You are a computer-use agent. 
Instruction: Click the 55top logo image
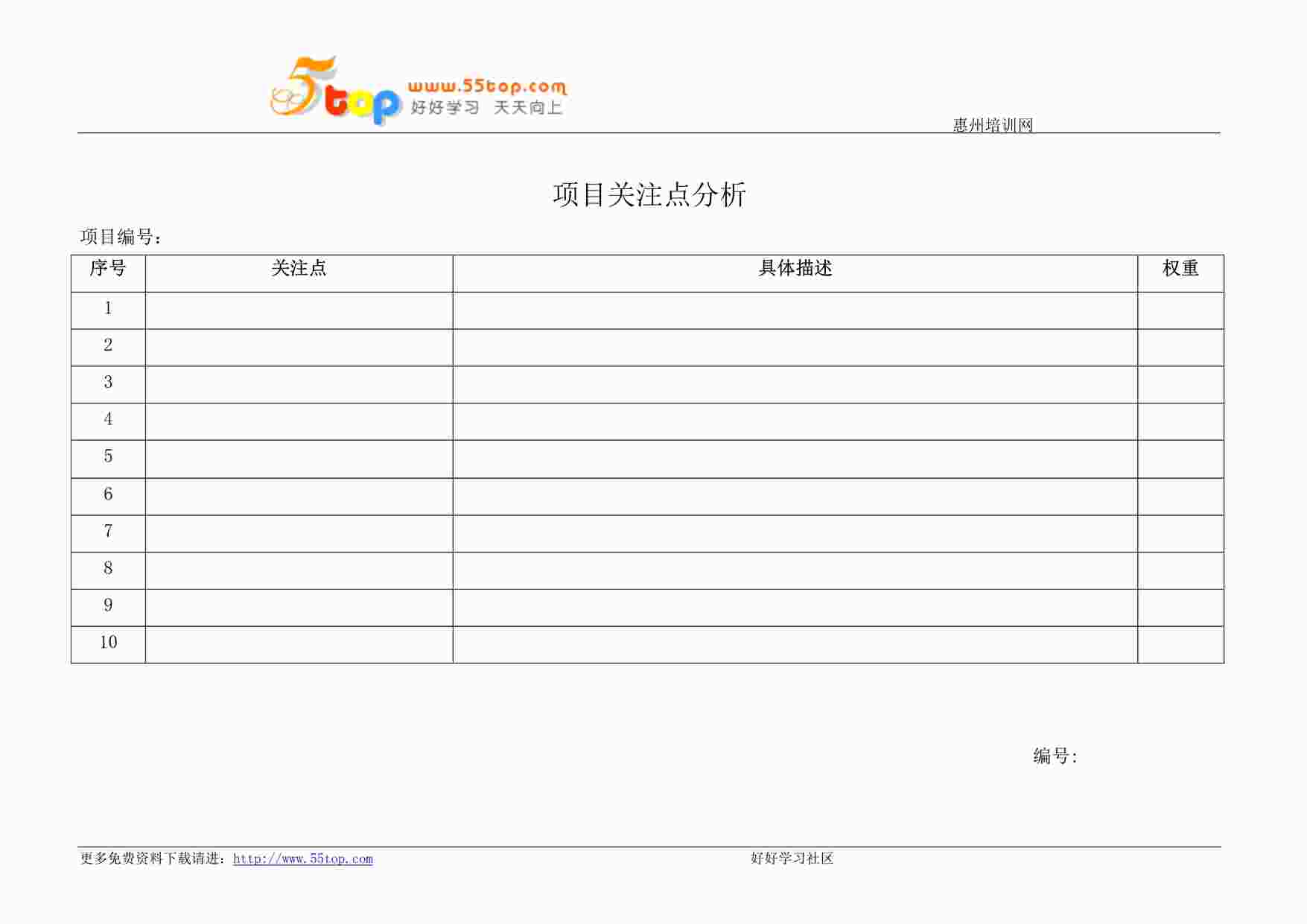click(x=418, y=91)
